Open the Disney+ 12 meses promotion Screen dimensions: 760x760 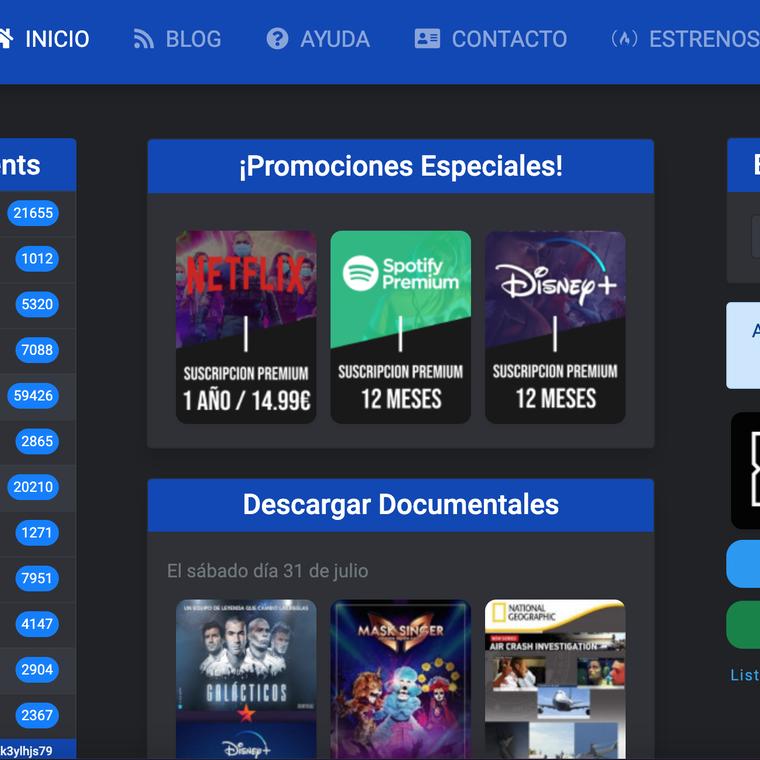(x=555, y=327)
